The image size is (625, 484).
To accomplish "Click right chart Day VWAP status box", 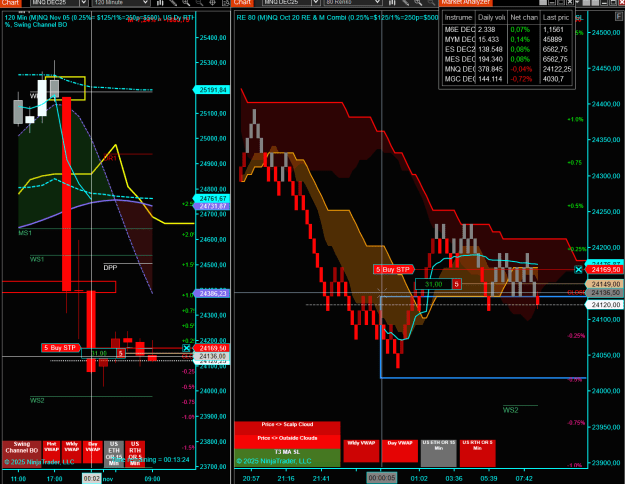I will point(400,451).
